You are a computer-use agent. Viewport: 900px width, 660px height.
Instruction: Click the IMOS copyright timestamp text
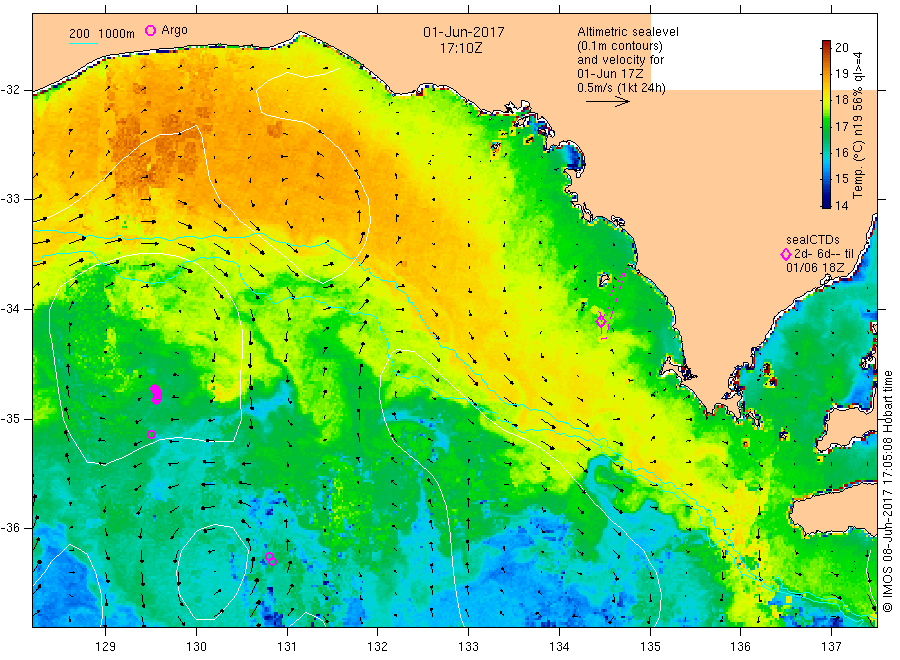pos(887,491)
